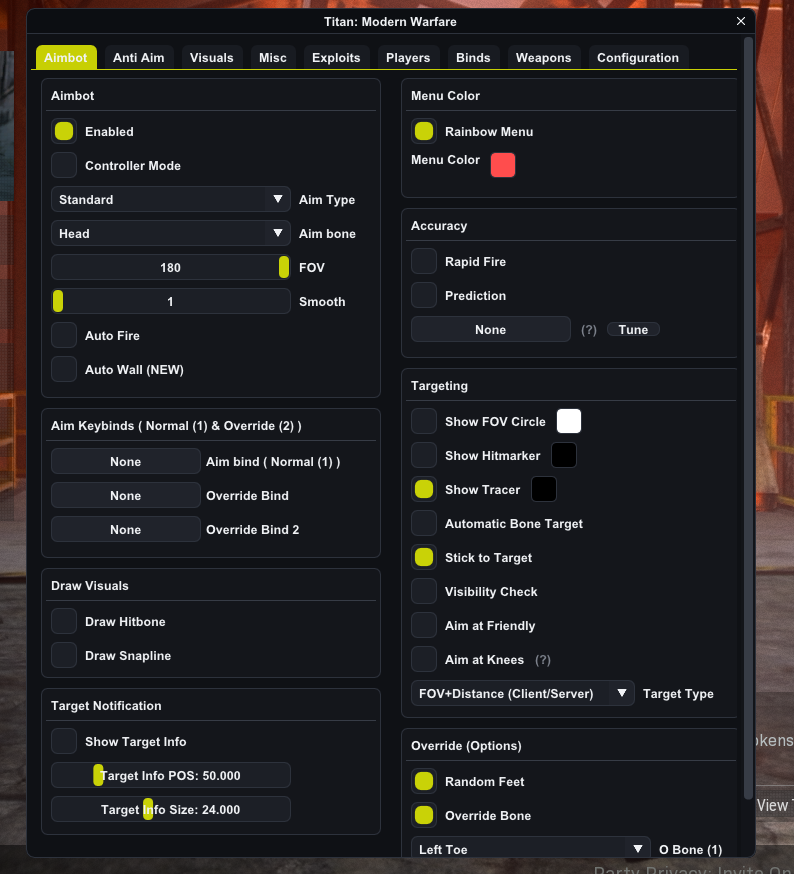Enable Rapid Fire checkbox
This screenshot has width=794, height=874.
[424, 261]
